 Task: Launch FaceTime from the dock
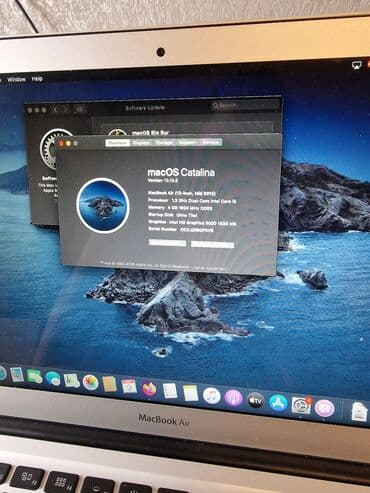pyautogui.click(x=35, y=377)
